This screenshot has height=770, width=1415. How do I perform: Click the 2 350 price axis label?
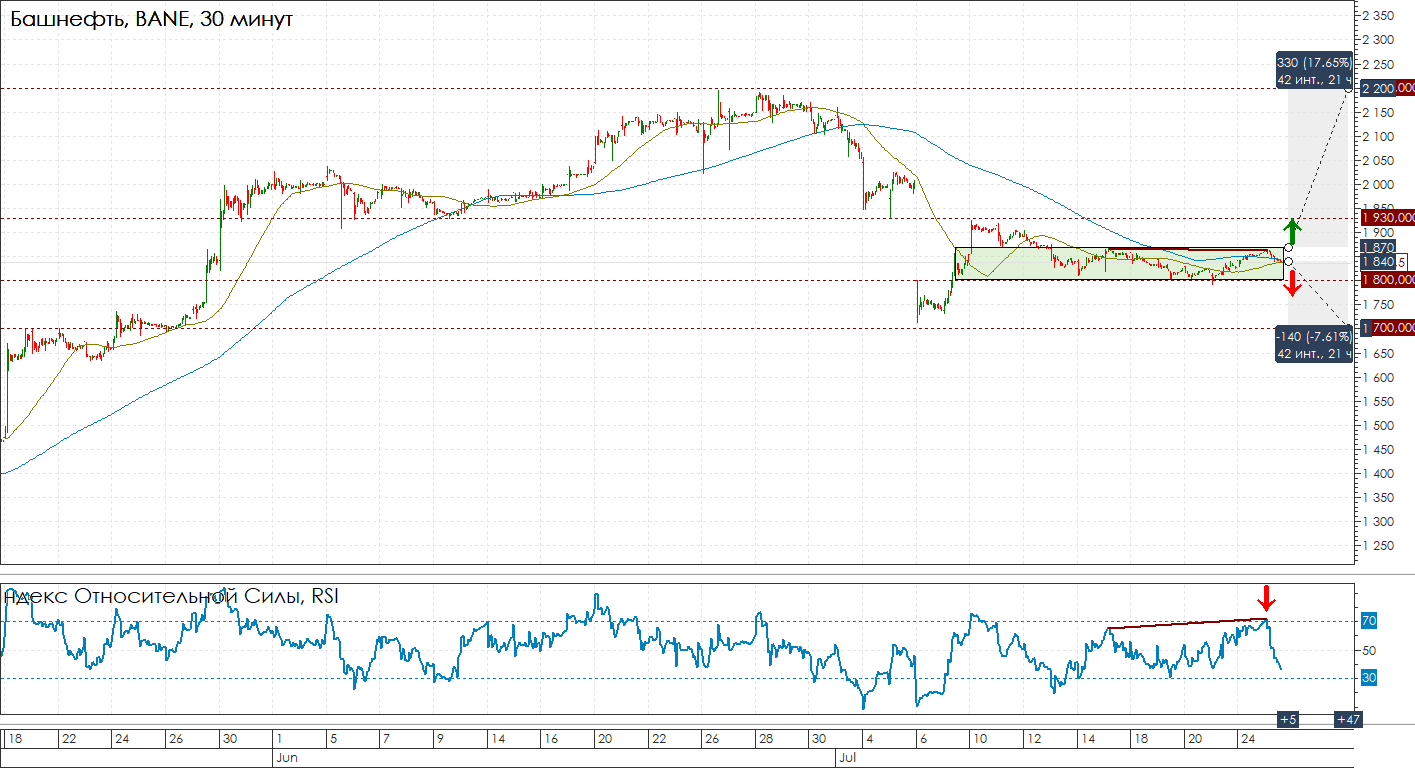click(1378, 16)
